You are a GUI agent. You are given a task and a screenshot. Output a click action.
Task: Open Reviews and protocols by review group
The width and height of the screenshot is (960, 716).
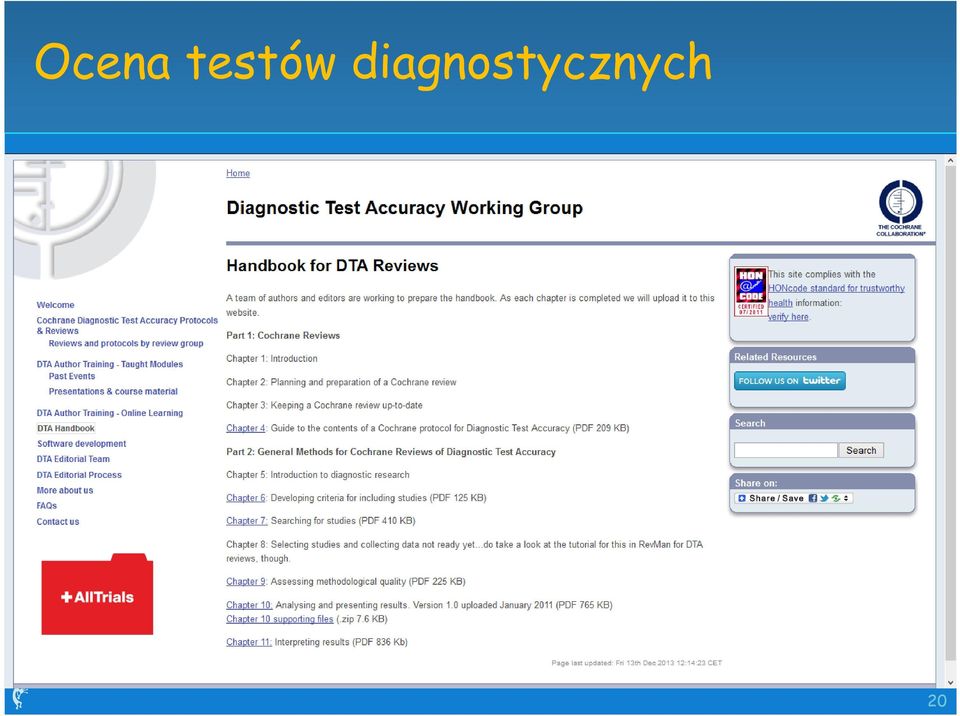tap(126, 344)
